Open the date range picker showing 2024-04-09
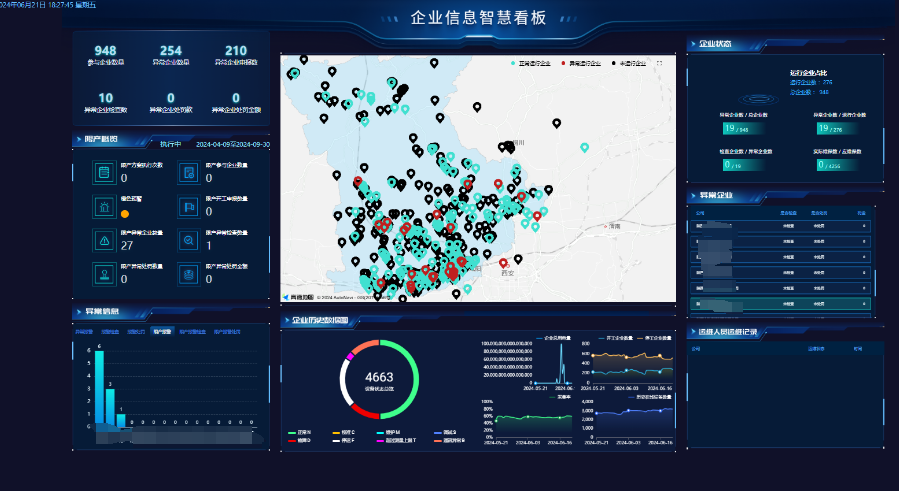 (232, 144)
